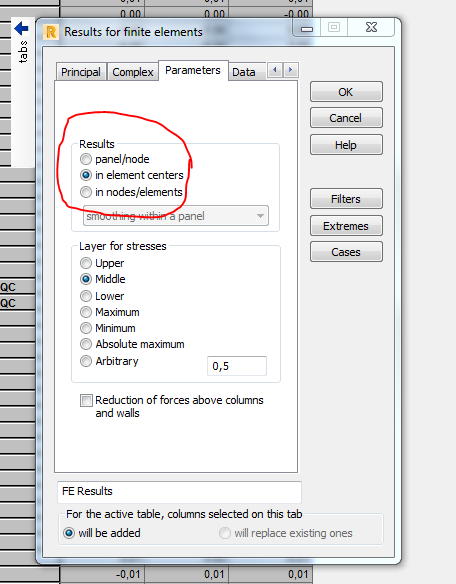Open Help for this dialog
Screen dimensions: 456x584
click(x=346, y=145)
